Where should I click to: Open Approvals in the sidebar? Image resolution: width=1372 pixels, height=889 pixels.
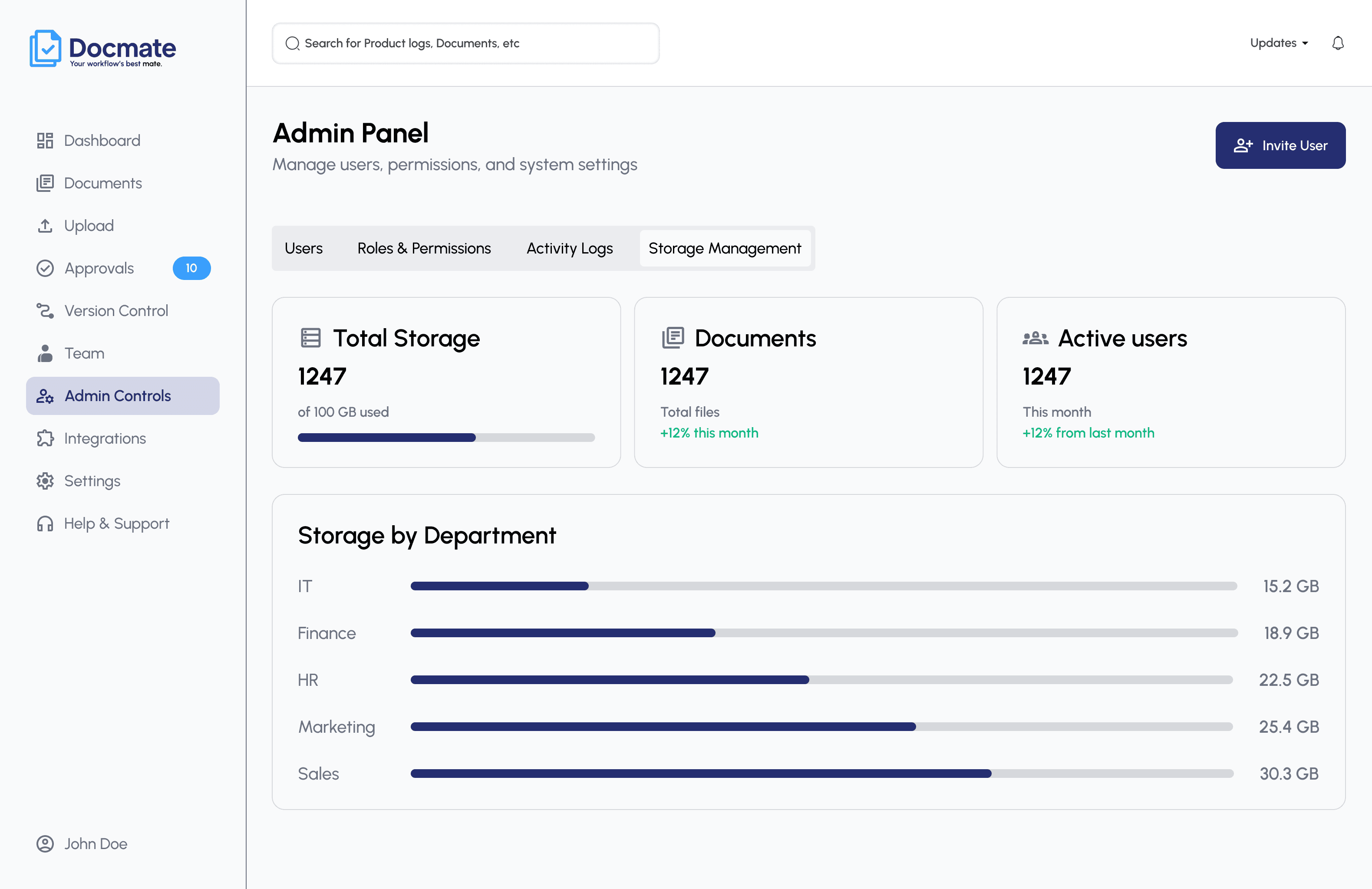pos(123,268)
